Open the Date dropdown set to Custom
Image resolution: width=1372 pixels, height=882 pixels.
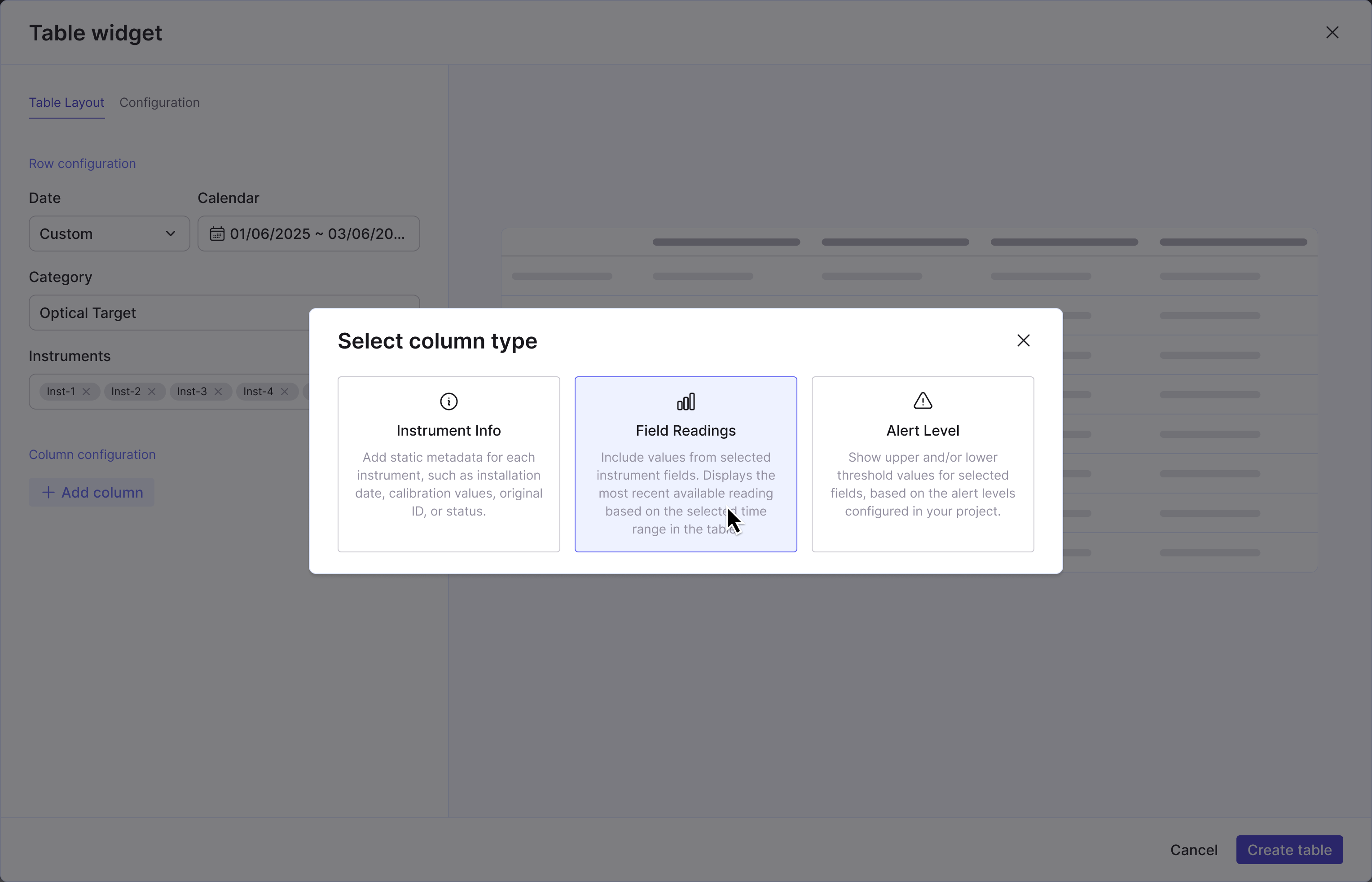[109, 234]
